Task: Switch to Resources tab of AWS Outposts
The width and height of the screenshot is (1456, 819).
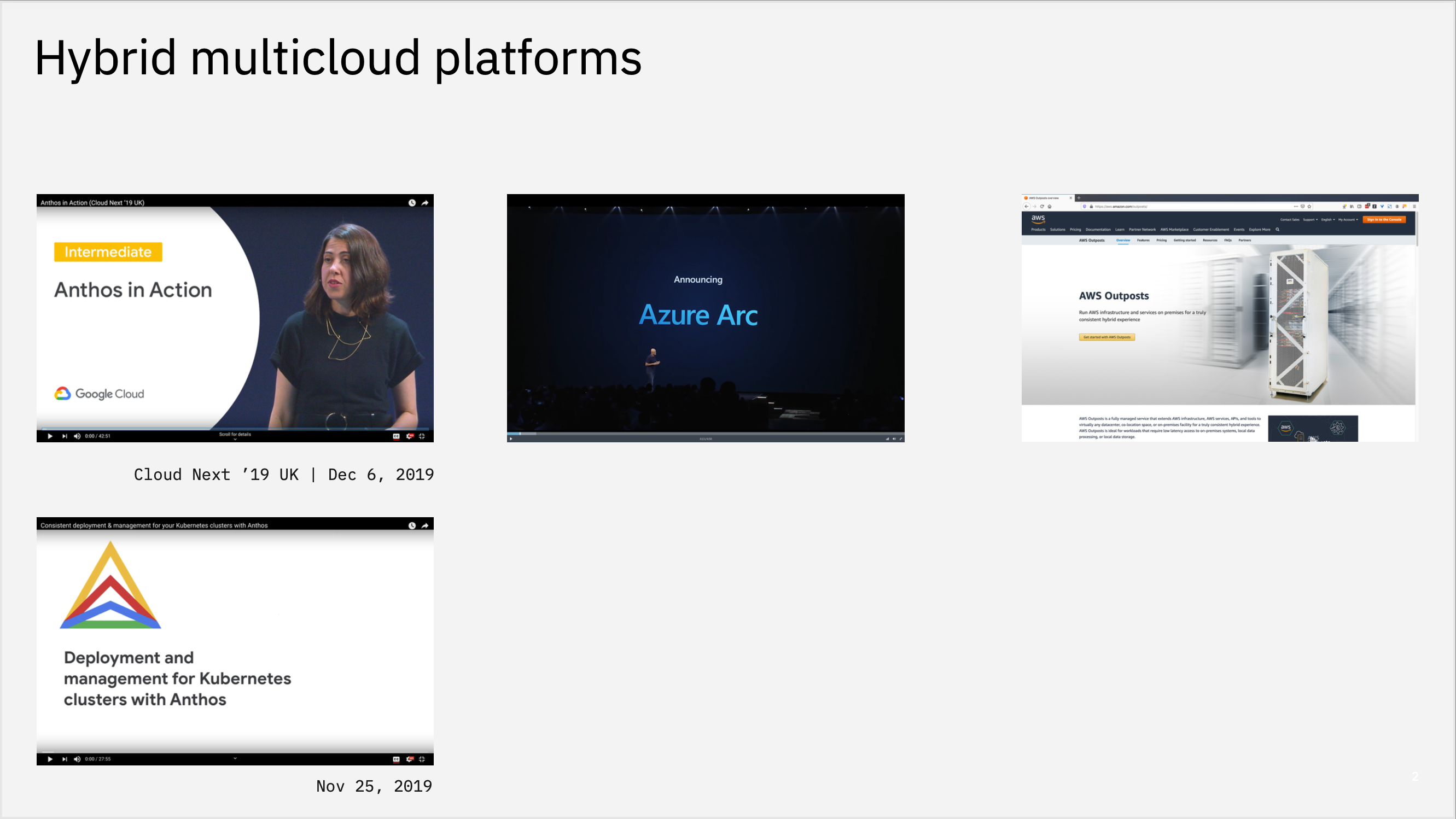Action: 1210,240
